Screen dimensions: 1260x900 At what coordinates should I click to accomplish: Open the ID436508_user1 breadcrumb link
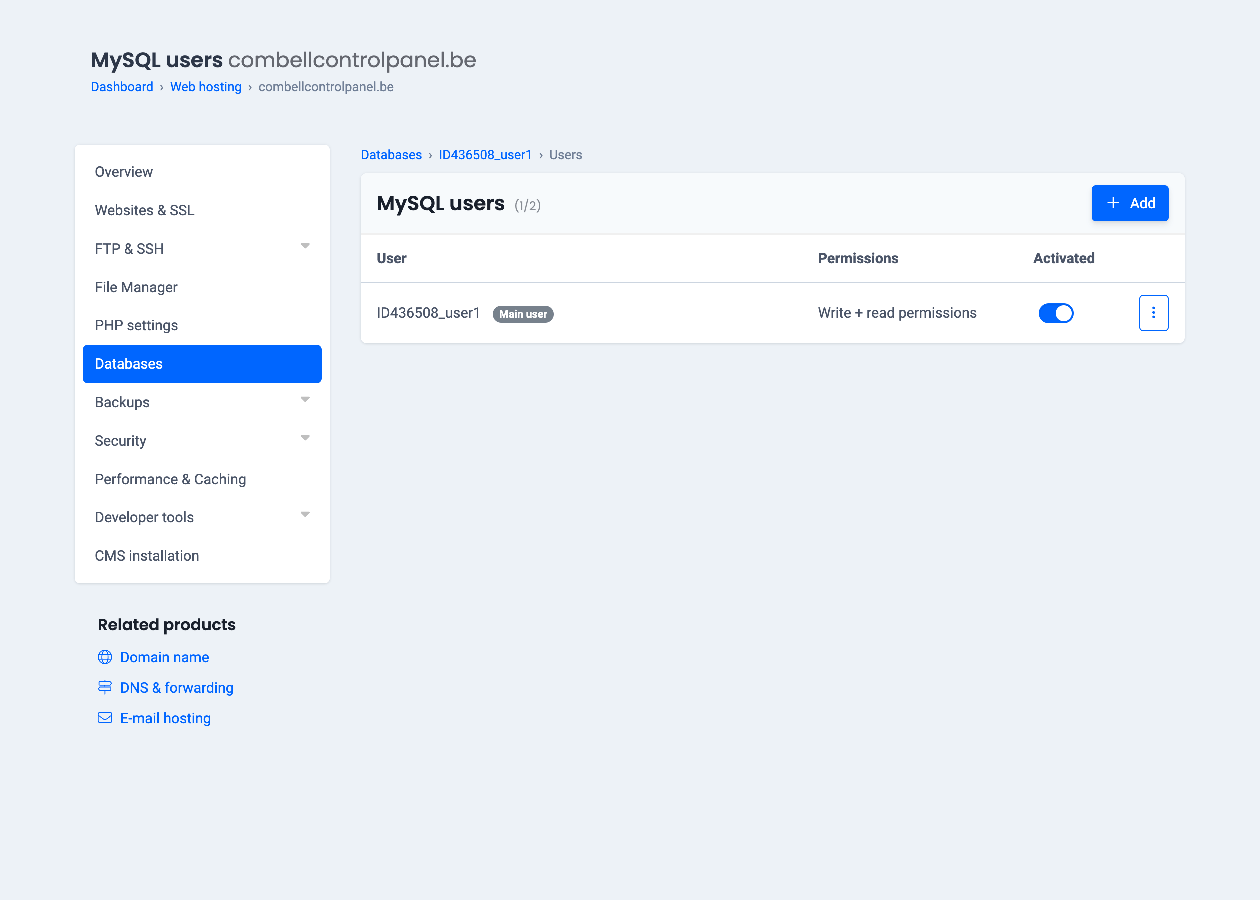click(485, 155)
